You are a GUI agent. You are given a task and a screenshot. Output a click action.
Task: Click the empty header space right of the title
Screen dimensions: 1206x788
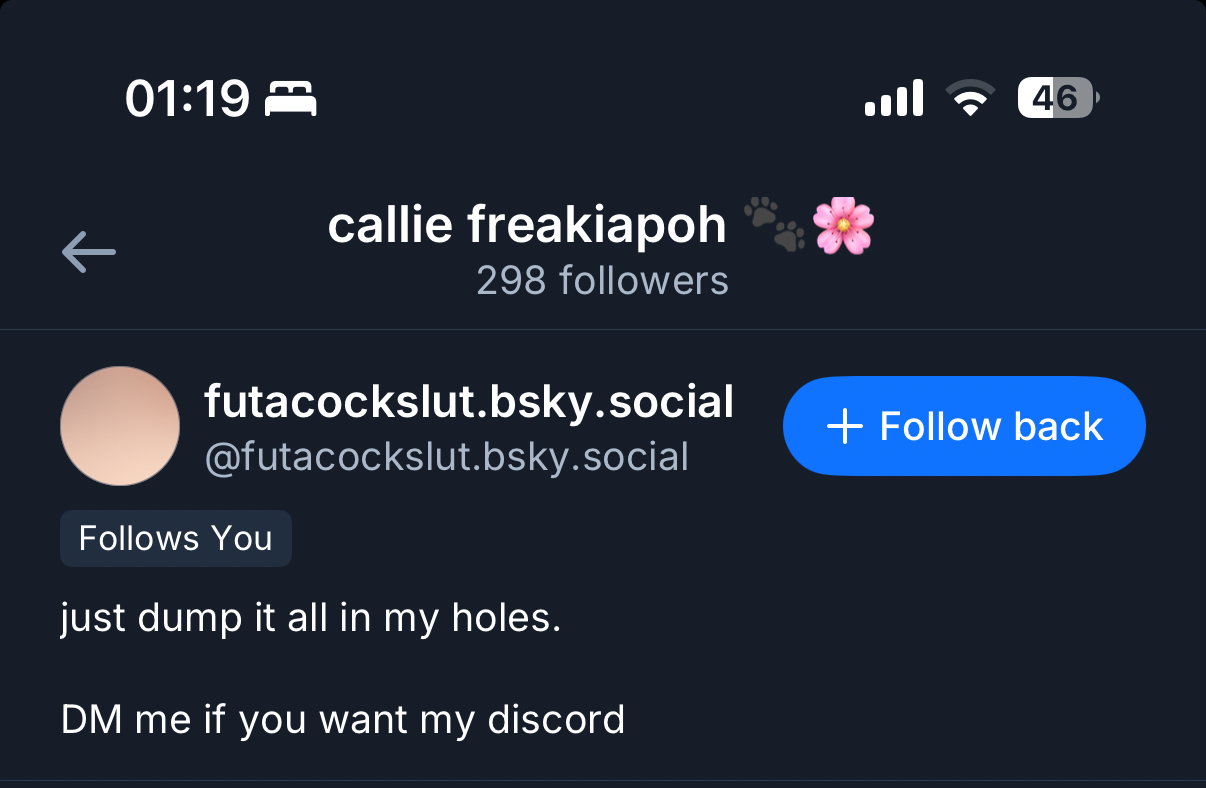pos(1040,250)
